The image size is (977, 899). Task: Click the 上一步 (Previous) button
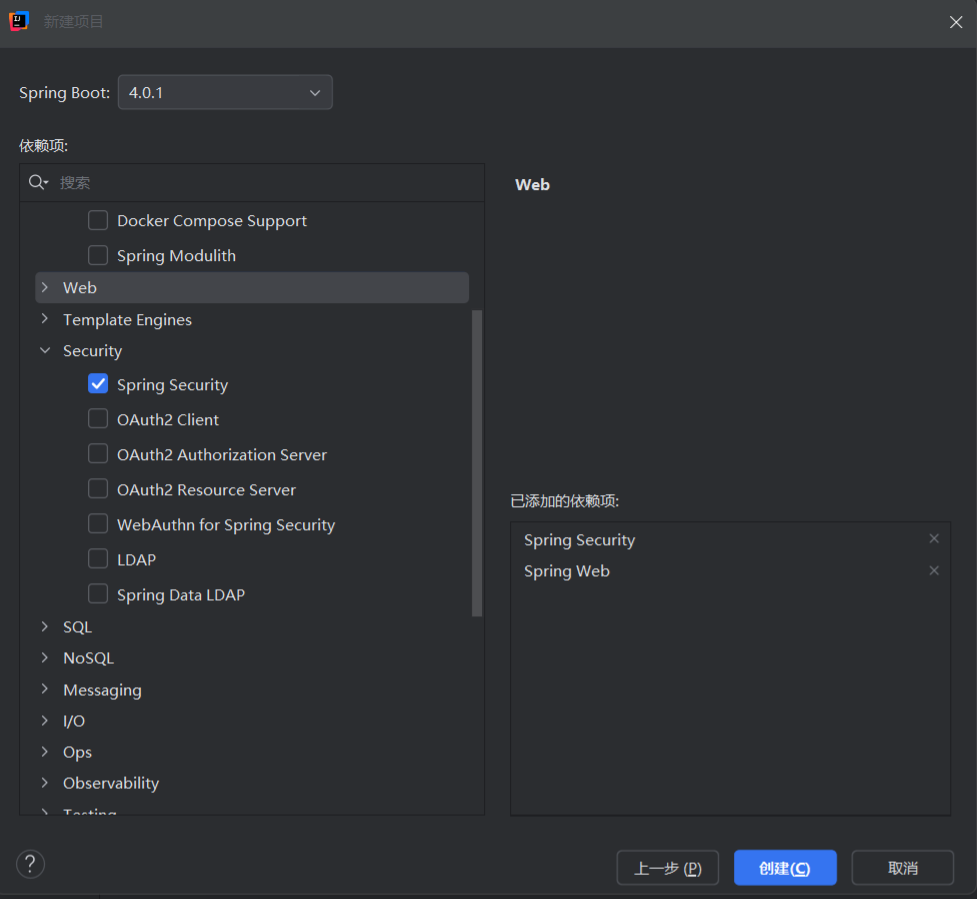667,868
